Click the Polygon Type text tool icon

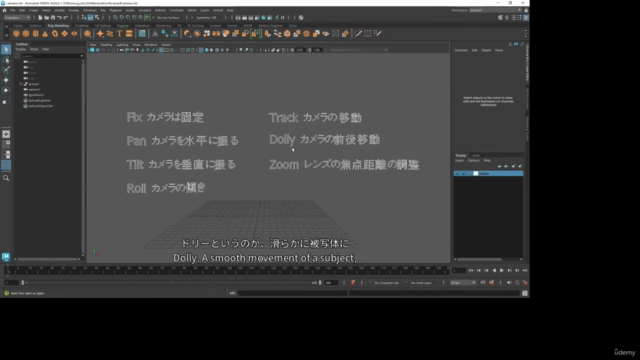(120, 33)
